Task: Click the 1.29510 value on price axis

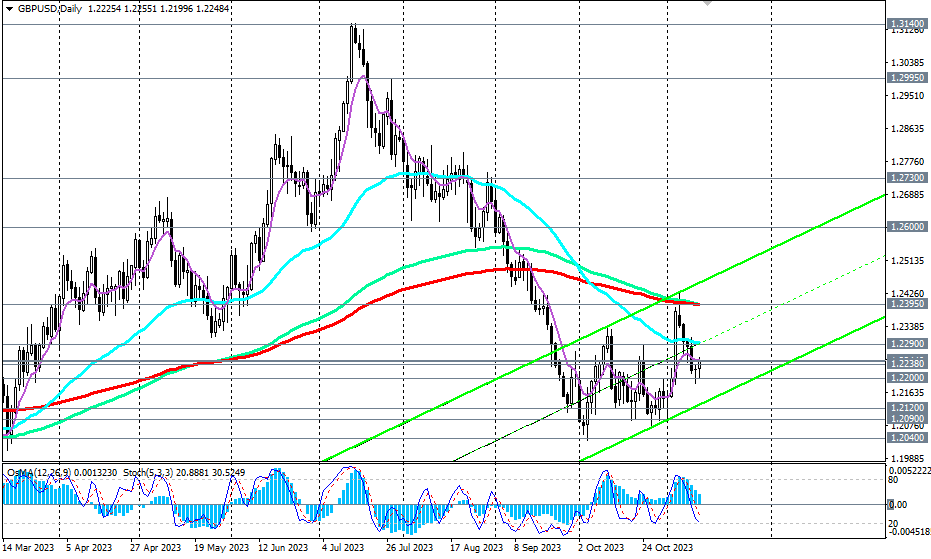Action: point(908,96)
